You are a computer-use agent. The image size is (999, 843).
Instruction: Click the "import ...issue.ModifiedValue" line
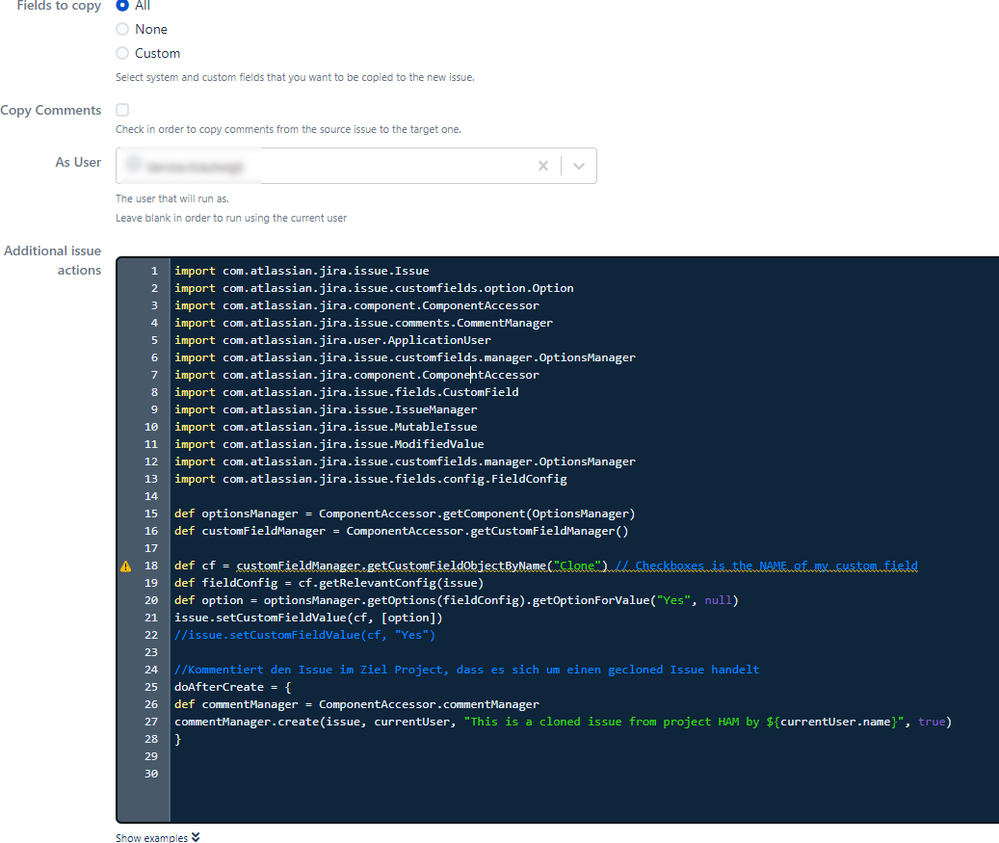pyautogui.click(x=329, y=444)
